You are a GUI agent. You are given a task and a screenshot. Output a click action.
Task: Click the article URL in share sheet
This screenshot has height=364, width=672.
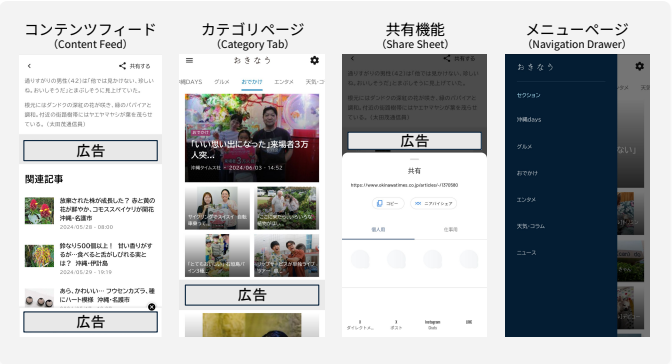[404, 185]
